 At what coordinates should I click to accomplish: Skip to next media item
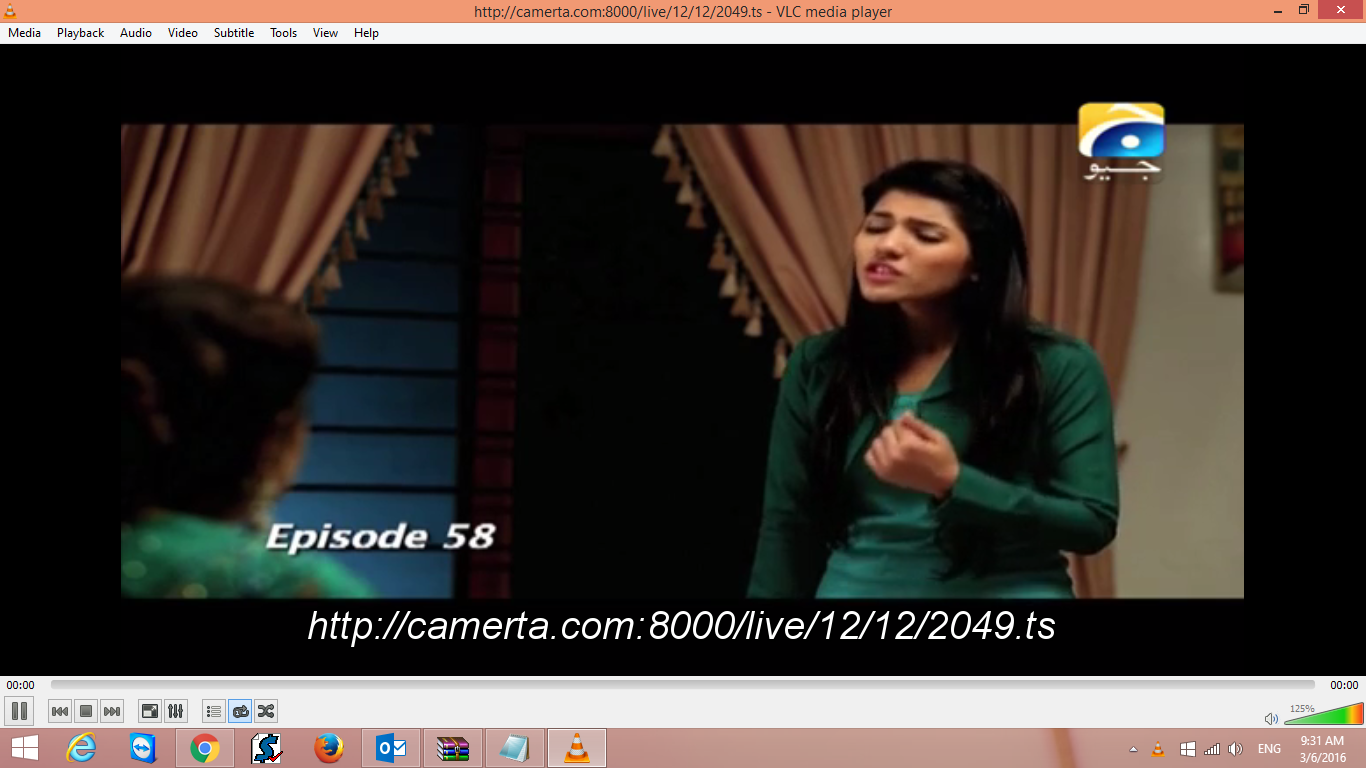[112, 711]
